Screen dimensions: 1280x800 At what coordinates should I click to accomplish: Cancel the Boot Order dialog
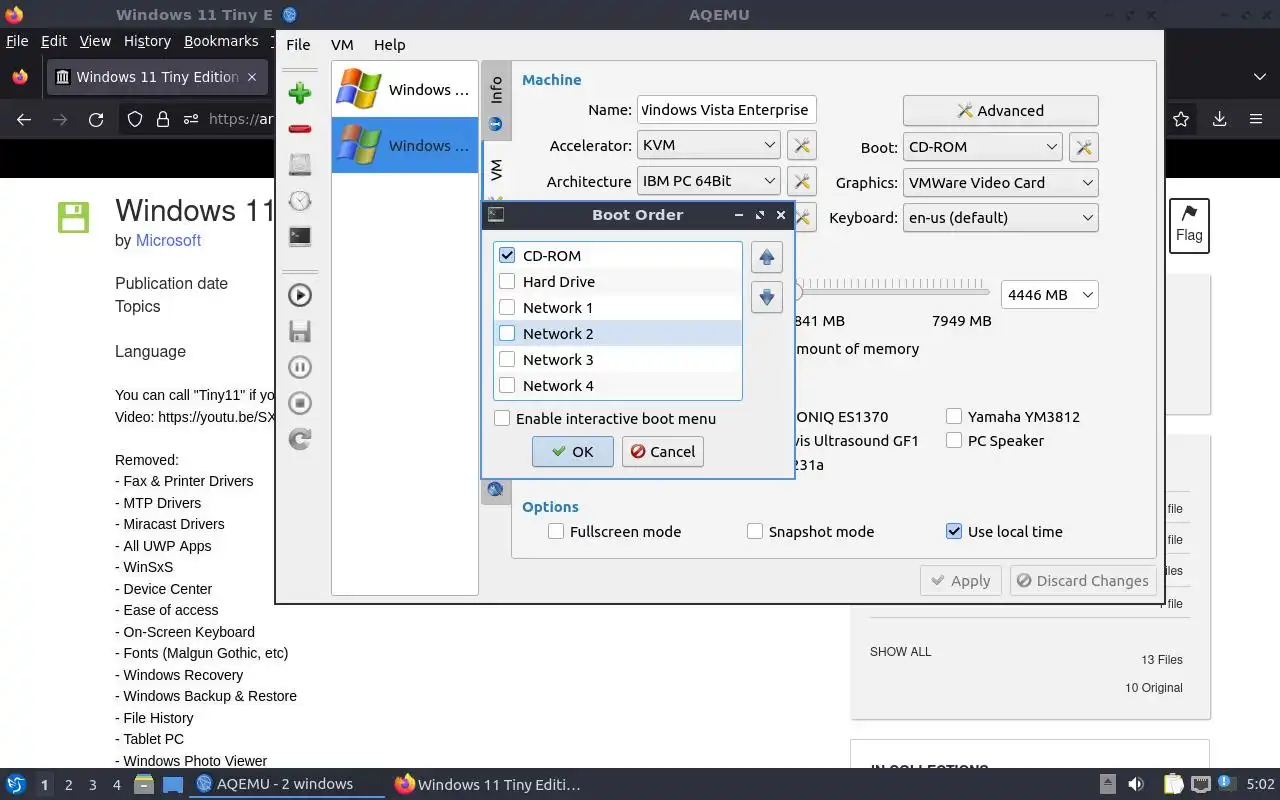point(662,451)
